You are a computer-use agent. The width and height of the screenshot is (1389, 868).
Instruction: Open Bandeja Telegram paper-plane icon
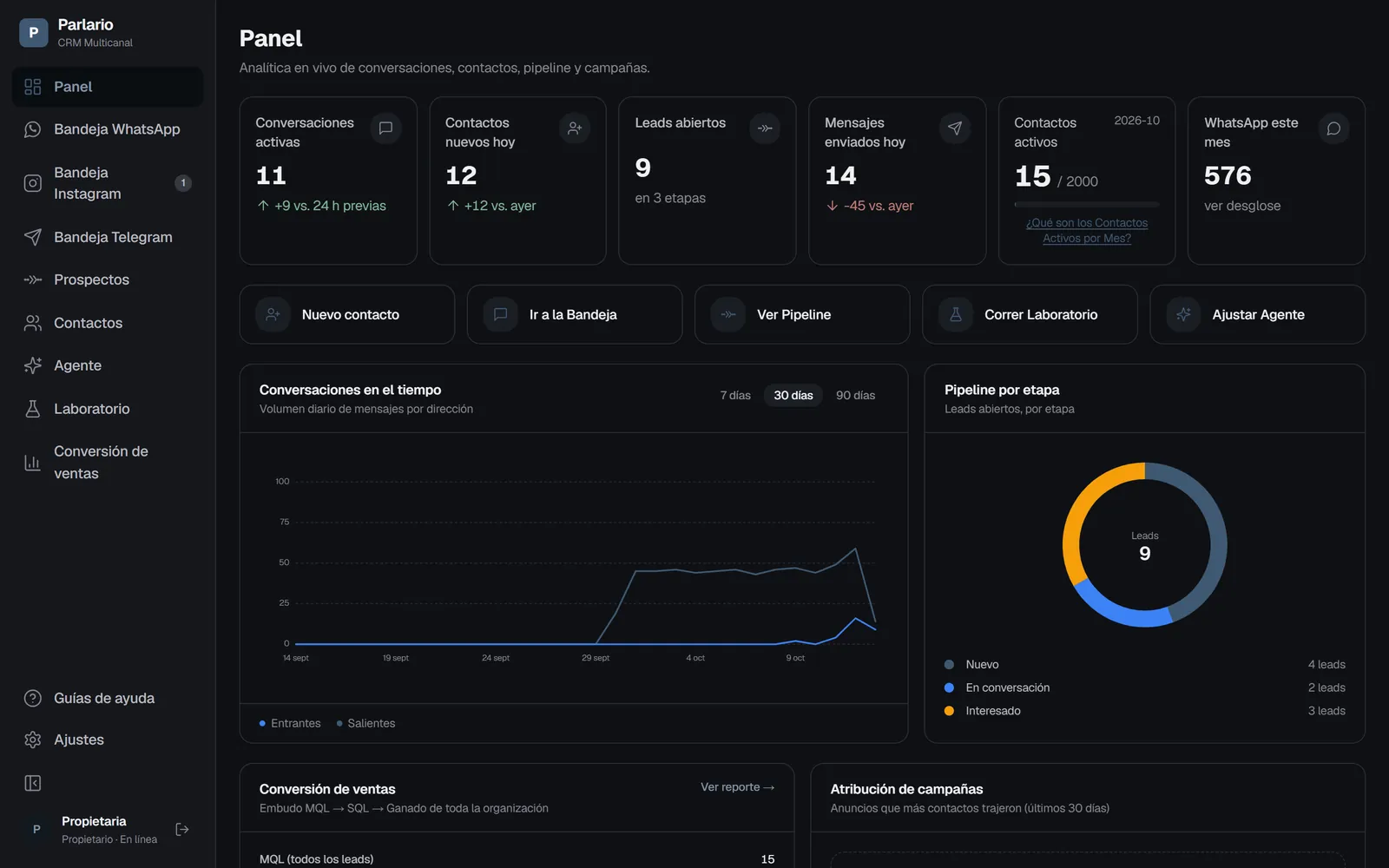[x=32, y=237]
